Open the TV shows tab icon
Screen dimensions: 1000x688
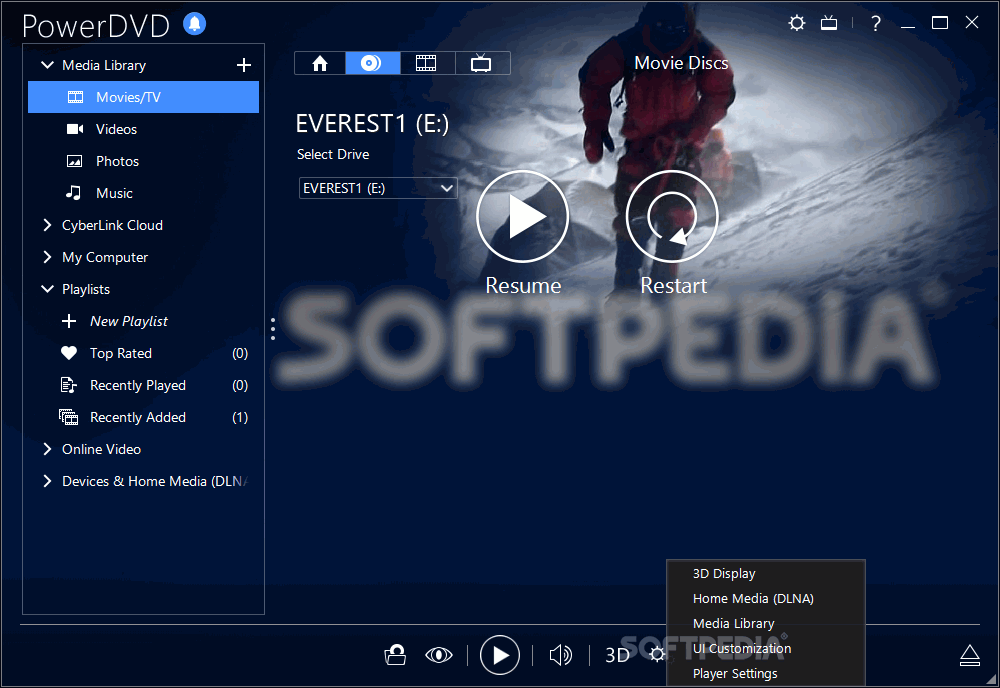(x=482, y=63)
